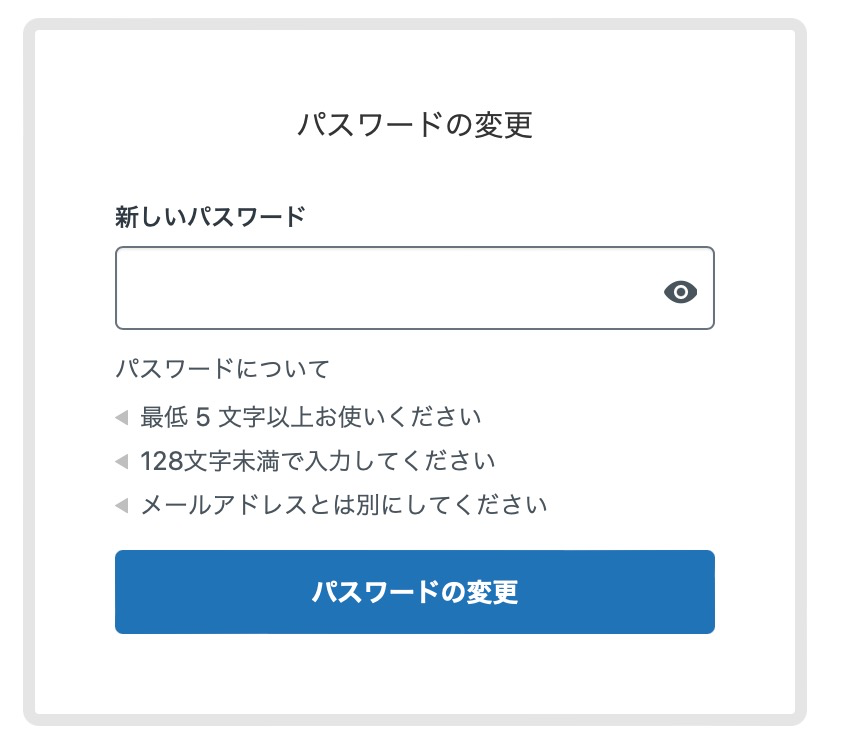Screen dimensions: 845x733
Task: Place cursor in the empty password box
Action: (x=414, y=288)
